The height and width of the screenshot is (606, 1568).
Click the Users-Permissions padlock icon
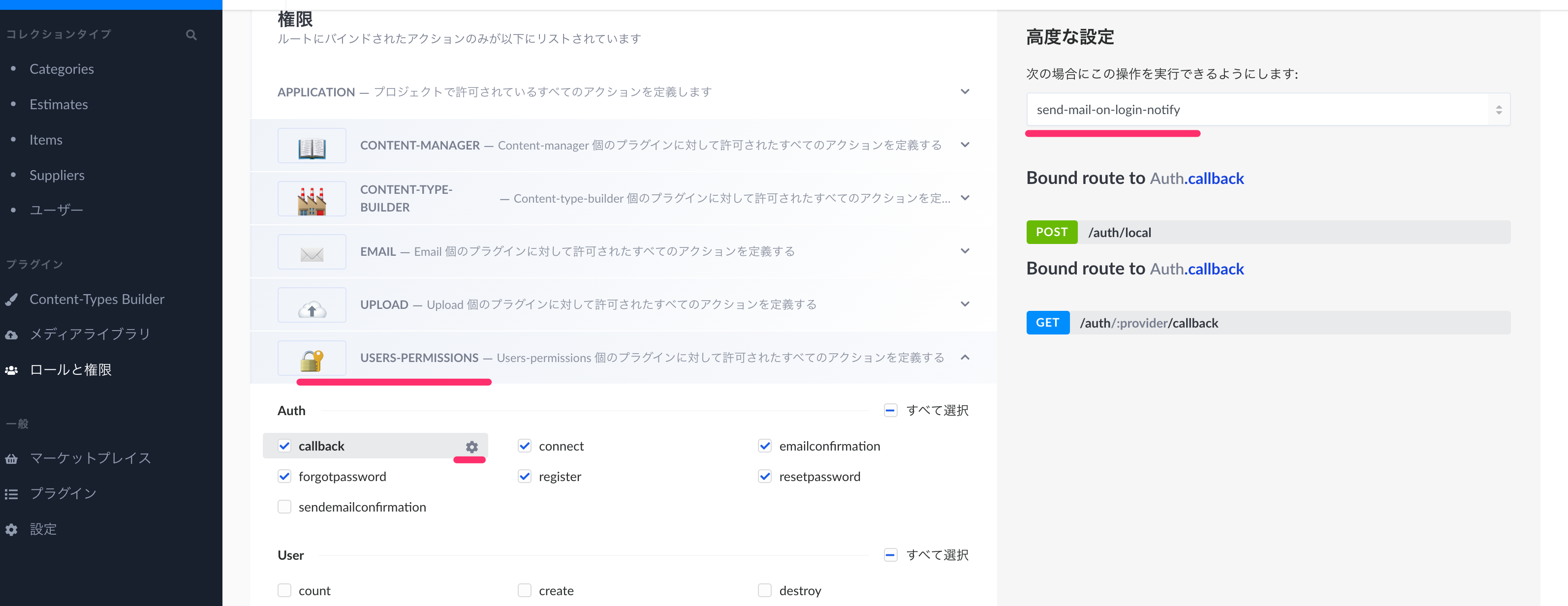(x=311, y=358)
